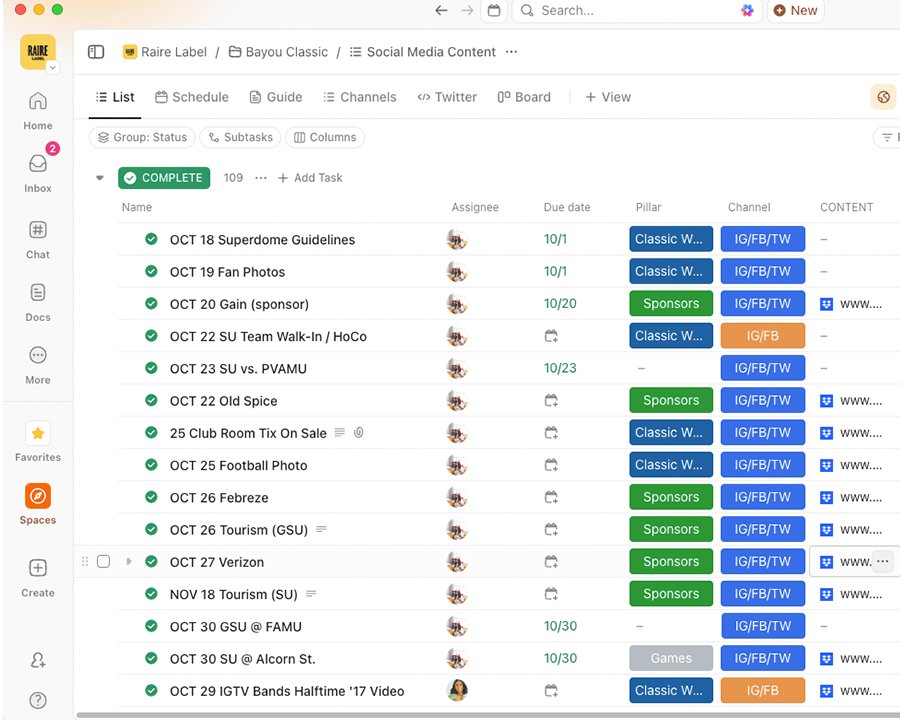The image size is (900, 720).
Task: Click the AI sparkle icon in search bar
Action: click(747, 10)
